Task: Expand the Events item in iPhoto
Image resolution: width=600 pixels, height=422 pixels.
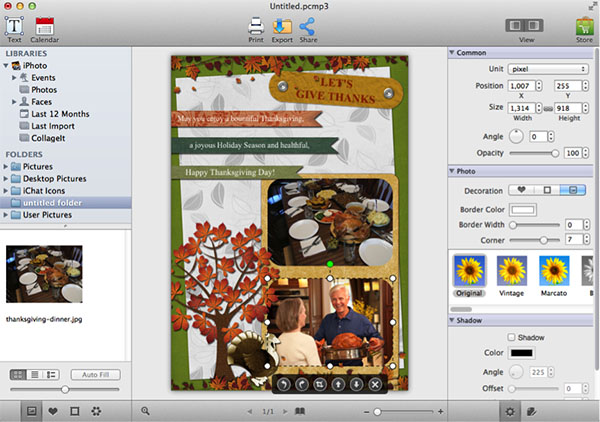Action: [15, 77]
